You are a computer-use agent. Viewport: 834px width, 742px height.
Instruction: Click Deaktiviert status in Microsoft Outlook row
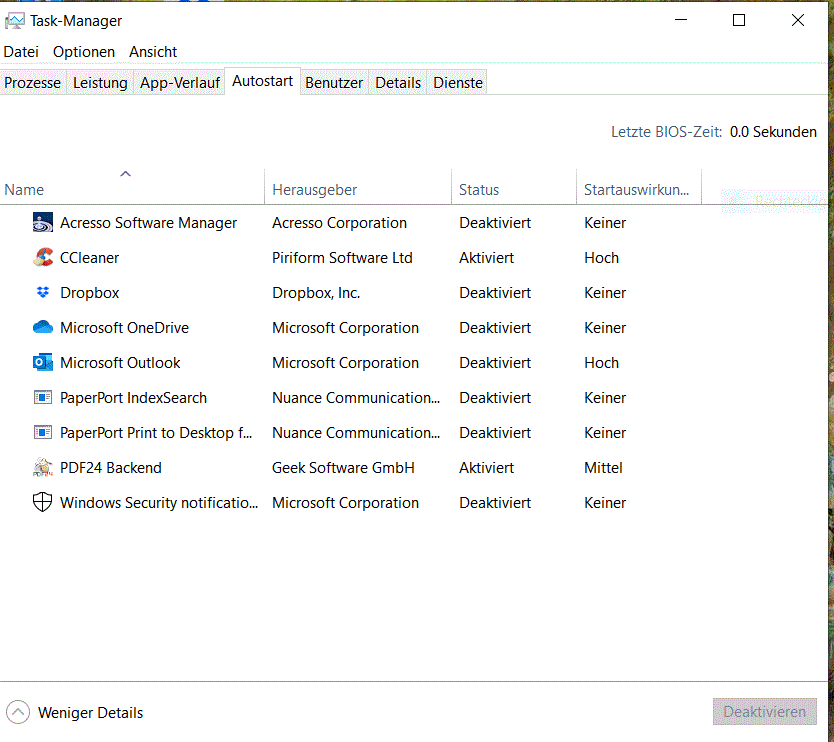[x=495, y=363]
